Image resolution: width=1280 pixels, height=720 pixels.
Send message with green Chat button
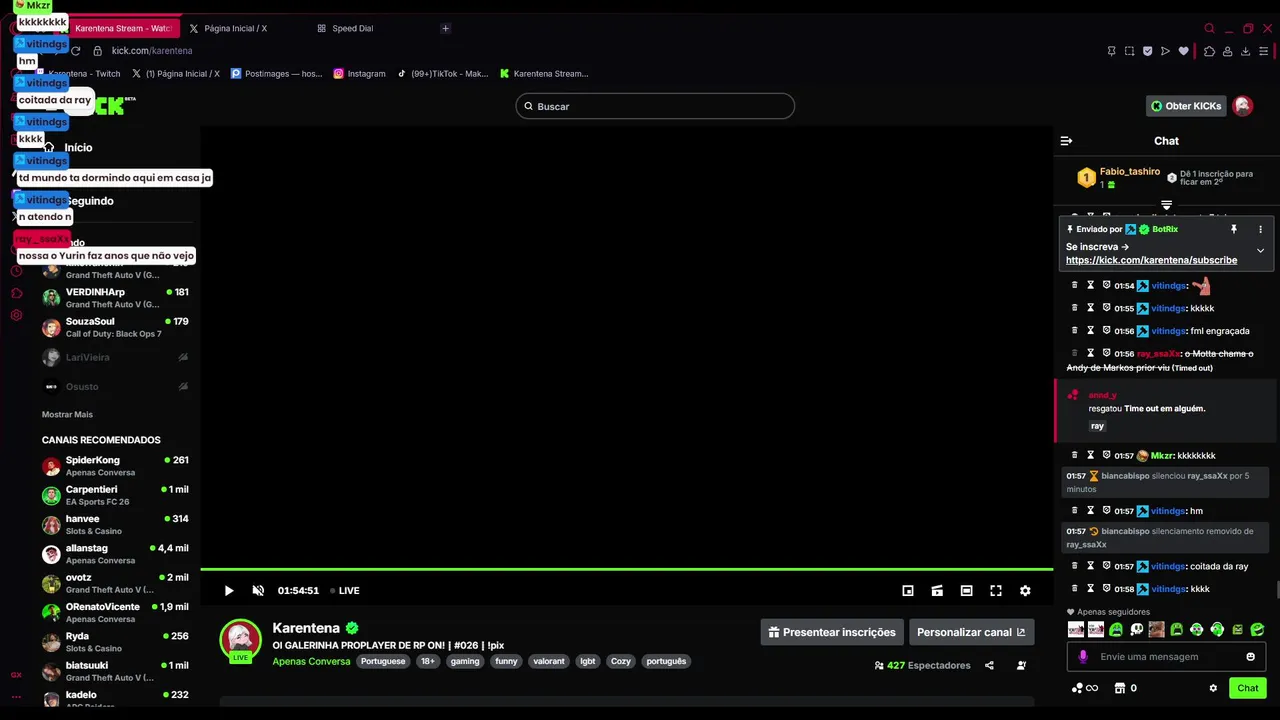click(1247, 688)
